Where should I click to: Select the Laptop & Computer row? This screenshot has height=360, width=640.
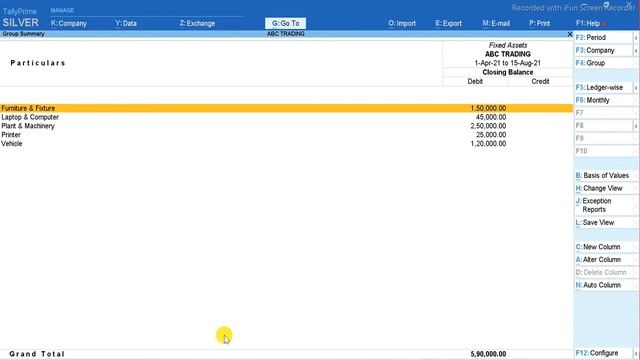287,117
